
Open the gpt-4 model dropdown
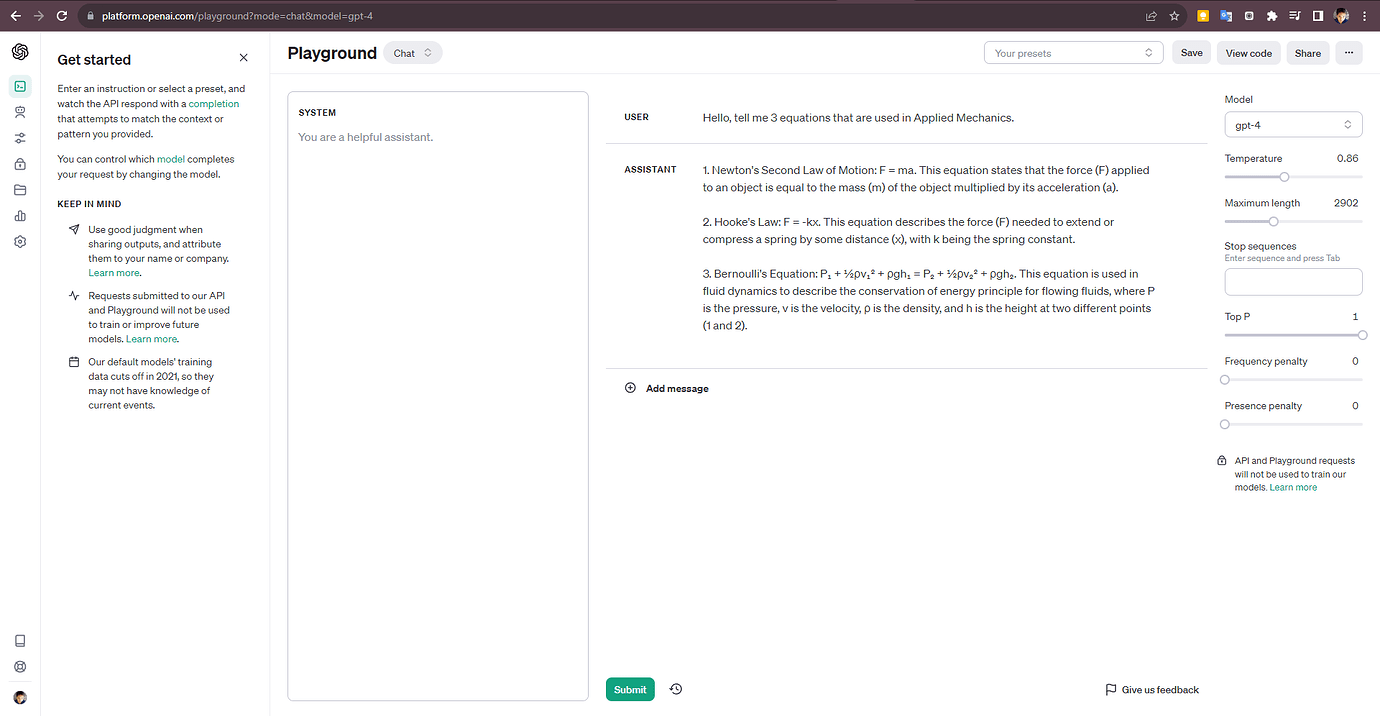1293,124
